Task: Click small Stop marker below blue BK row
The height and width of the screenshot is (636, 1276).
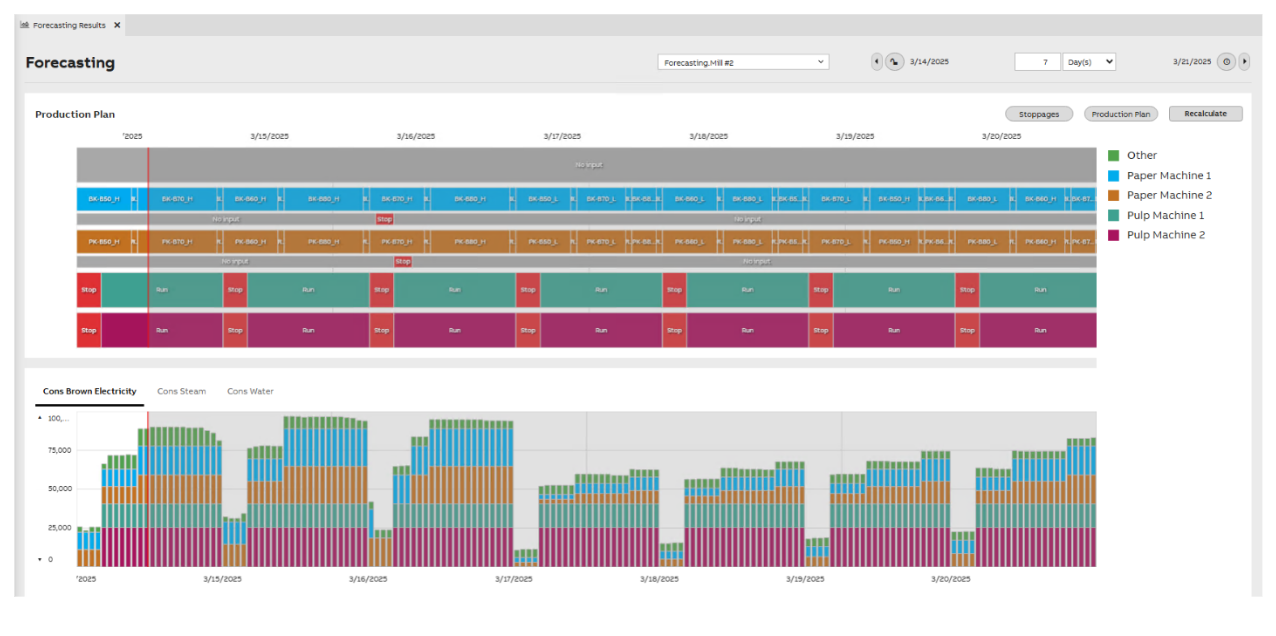Action: tap(384, 219)
